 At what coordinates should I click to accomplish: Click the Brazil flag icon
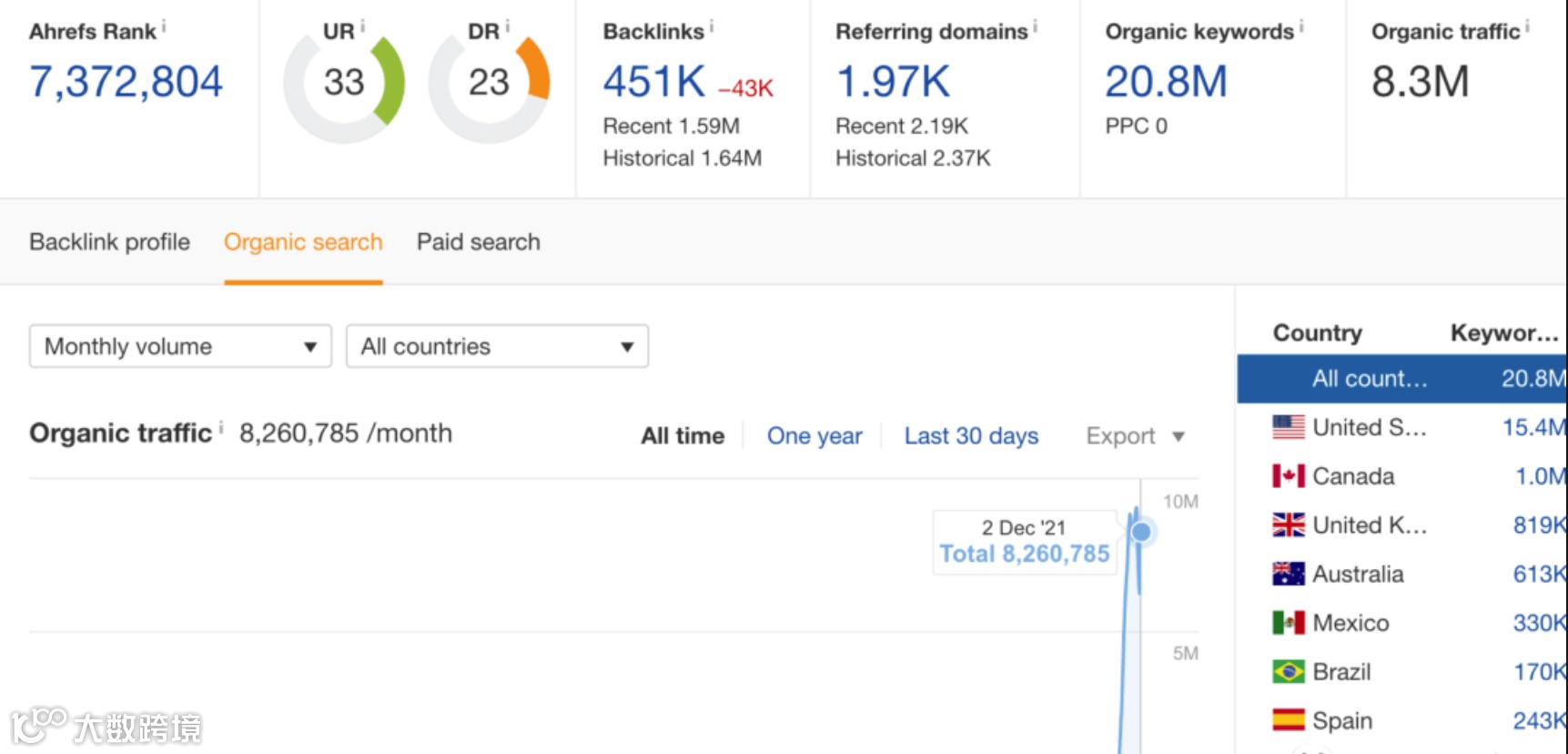(x=1289, y=672)
